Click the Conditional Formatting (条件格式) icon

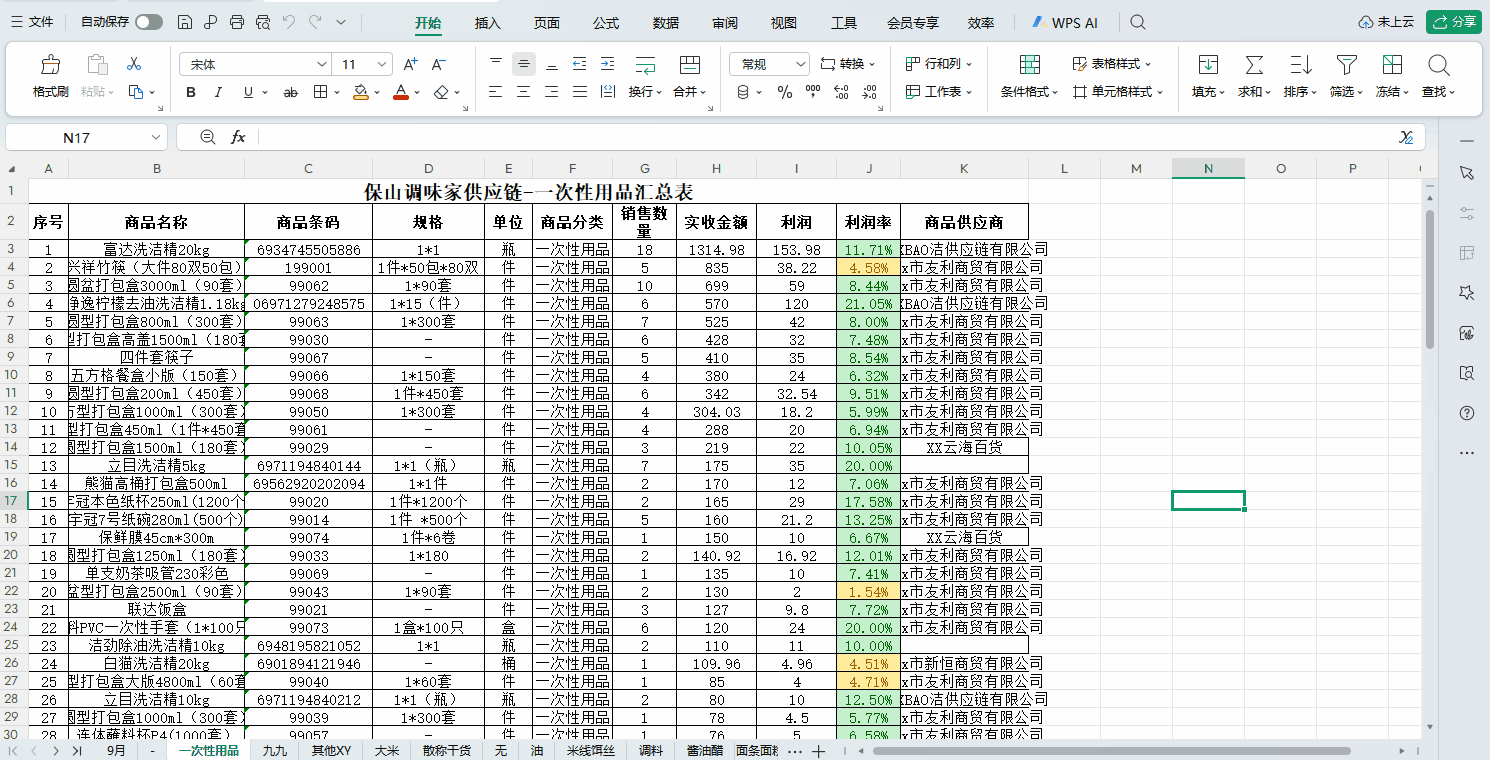pos(1030,65)
